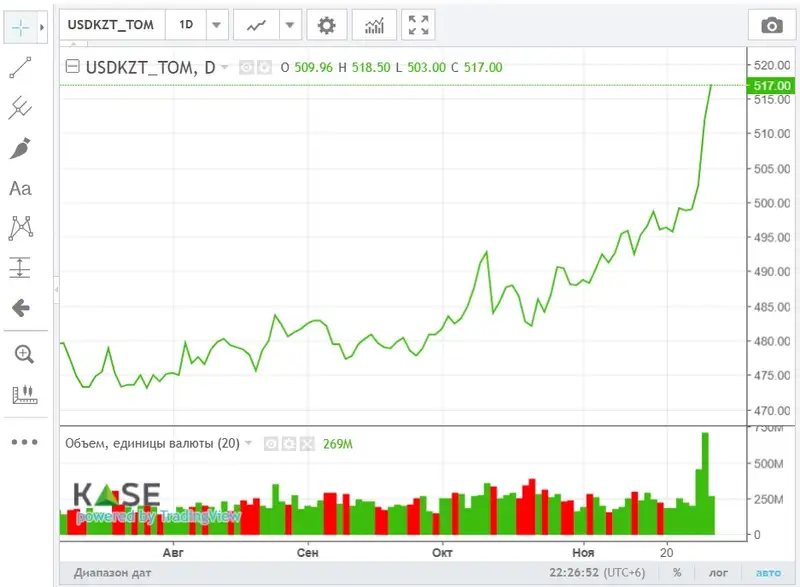Viewport: 800px width, 587px height.
Task: Collapse the USDKZT_TOM legend
Action: (x=73, y=67)
